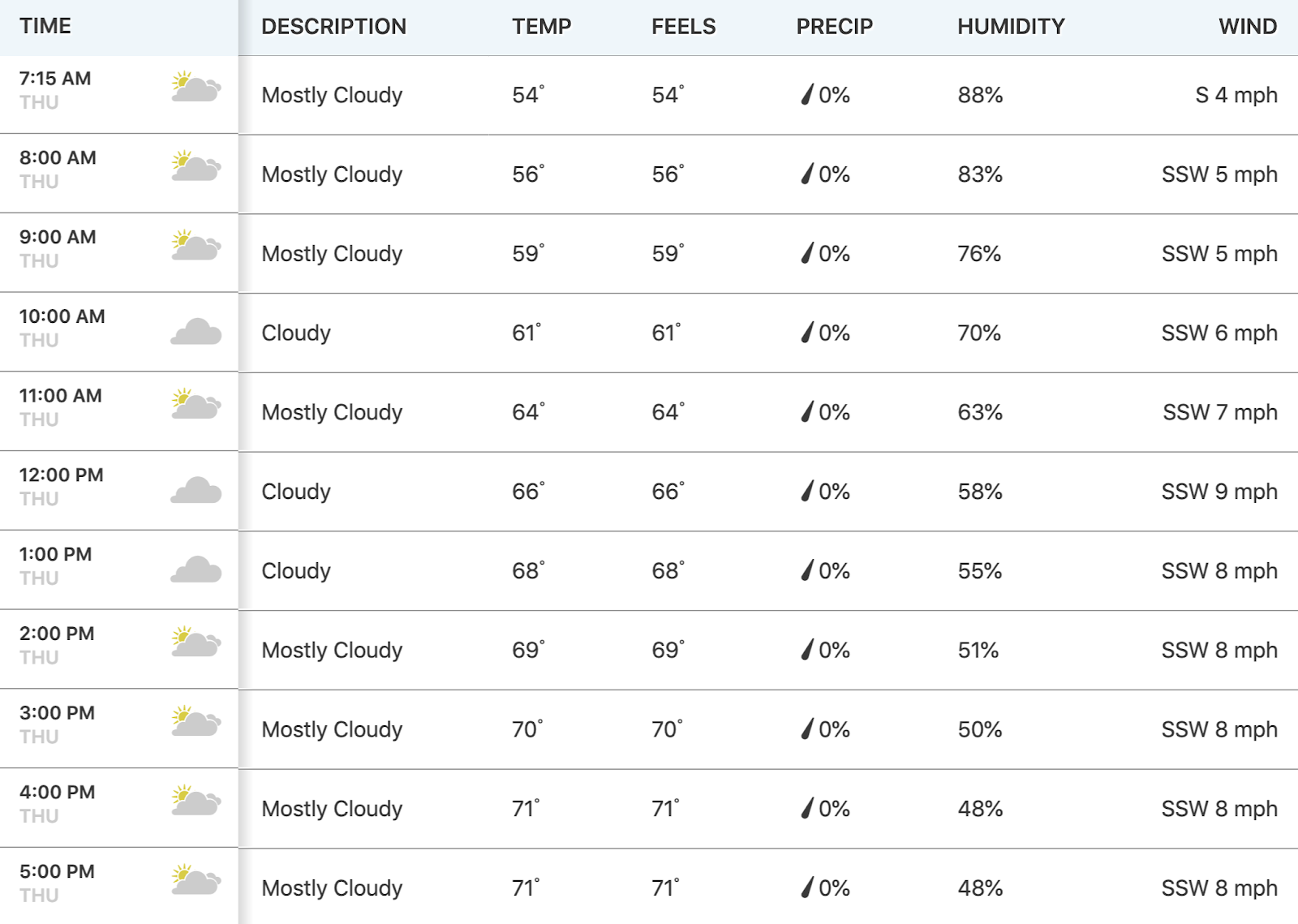Click the 4:00 PM 71° temperature value
Screen dimensions: 1298x924
[526, 809]
